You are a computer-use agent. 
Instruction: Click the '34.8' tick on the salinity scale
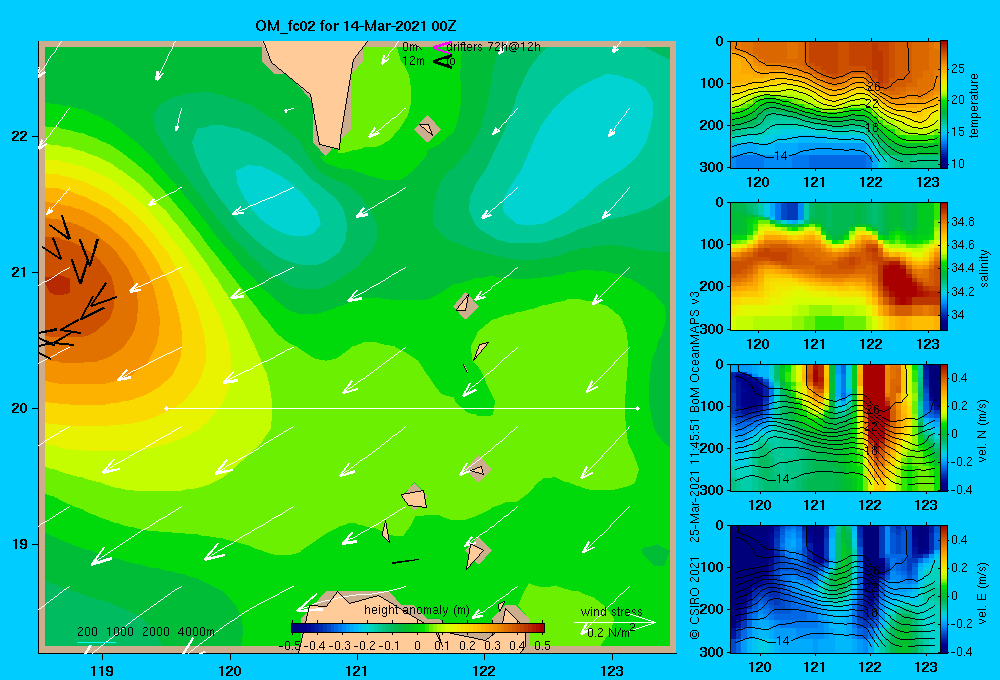[x=962, y=222]
